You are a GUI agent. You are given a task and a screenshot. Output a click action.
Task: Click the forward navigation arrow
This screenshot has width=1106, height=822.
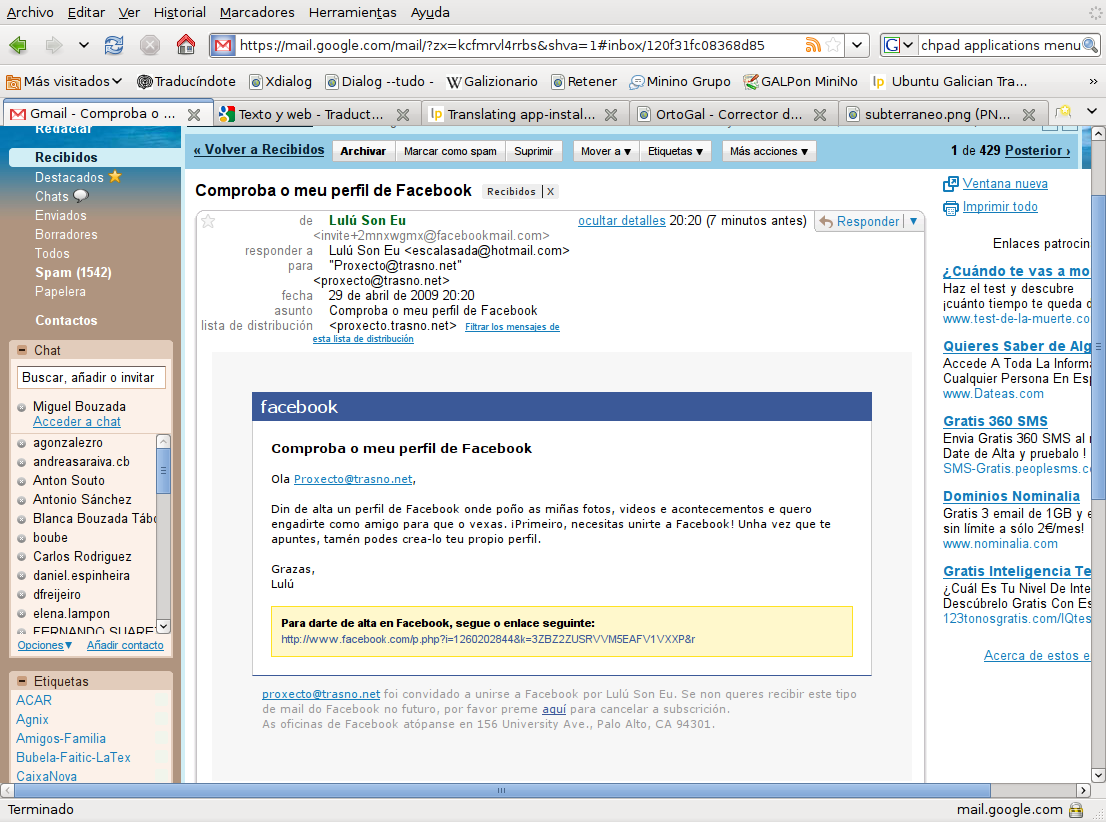[x=53, y=46]
